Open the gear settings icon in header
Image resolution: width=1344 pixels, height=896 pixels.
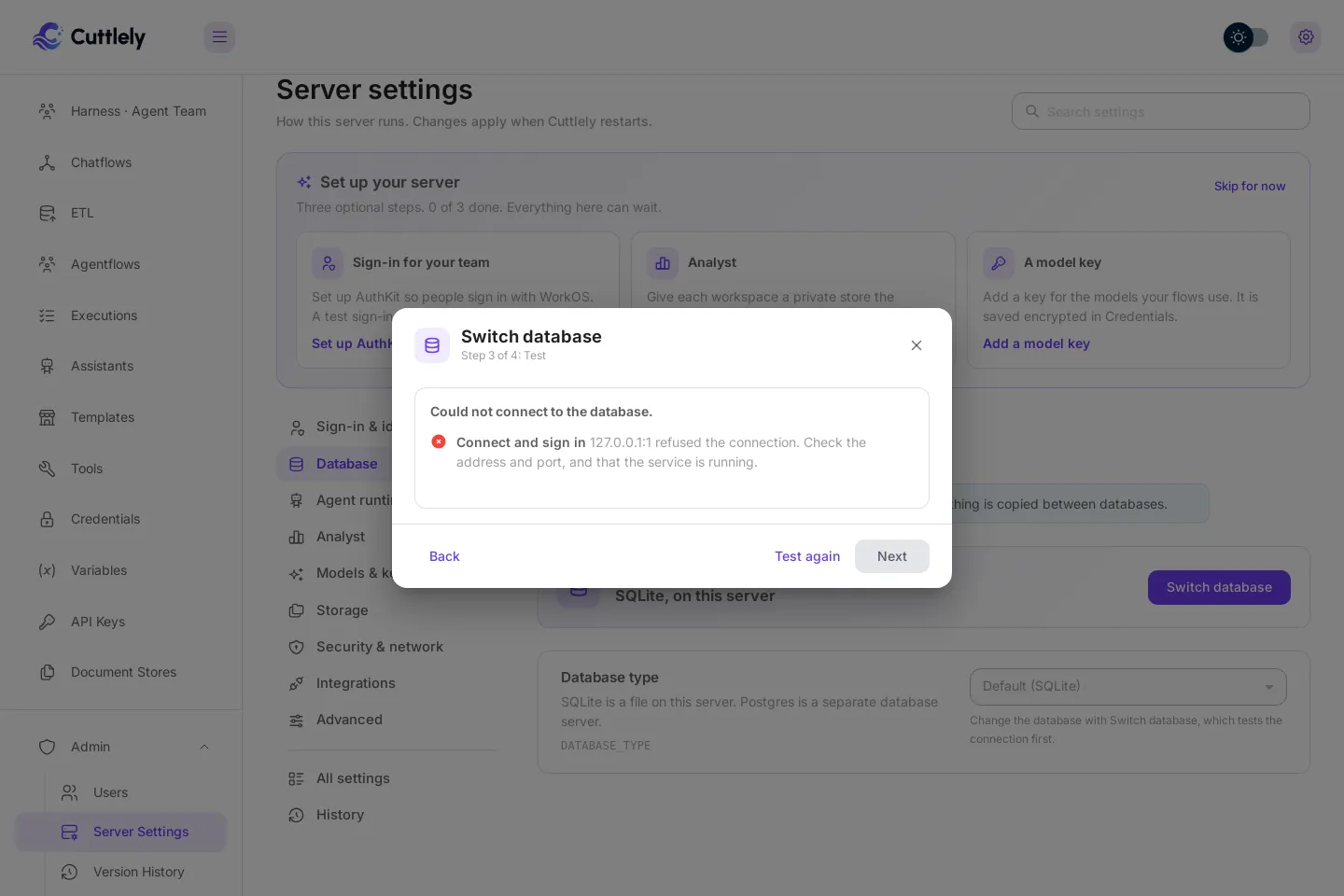click(x=1306, y=37)
